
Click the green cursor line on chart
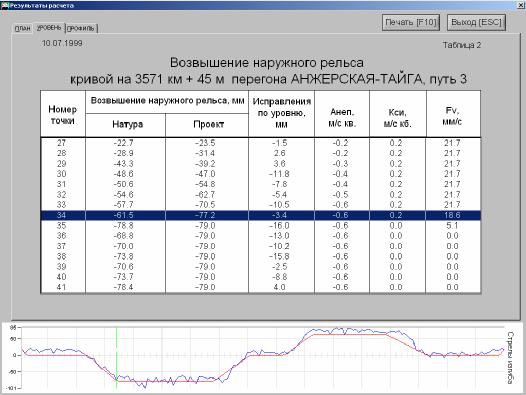tap(116, 358)
